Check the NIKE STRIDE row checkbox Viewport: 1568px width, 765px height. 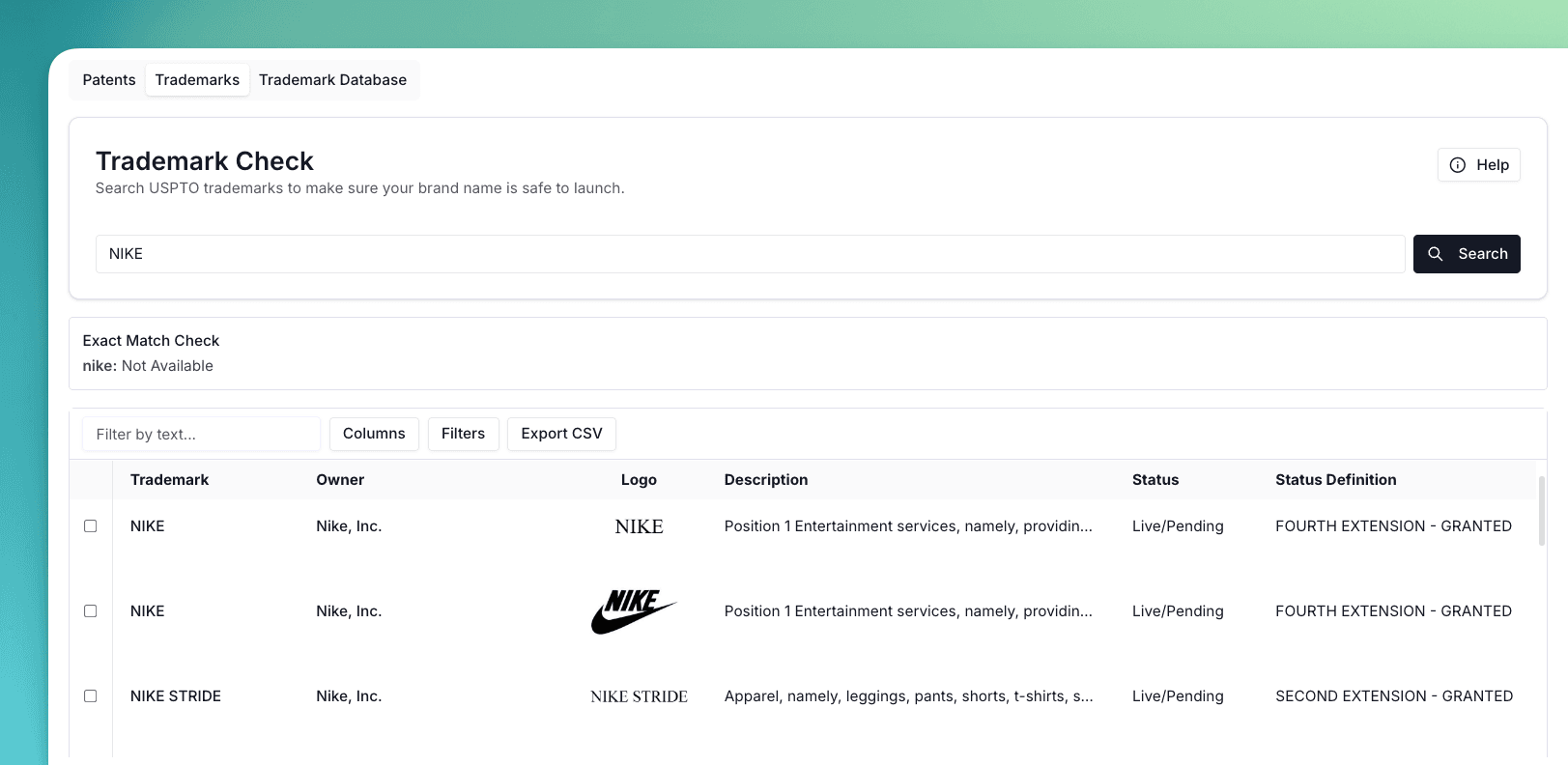coord(91,696)
